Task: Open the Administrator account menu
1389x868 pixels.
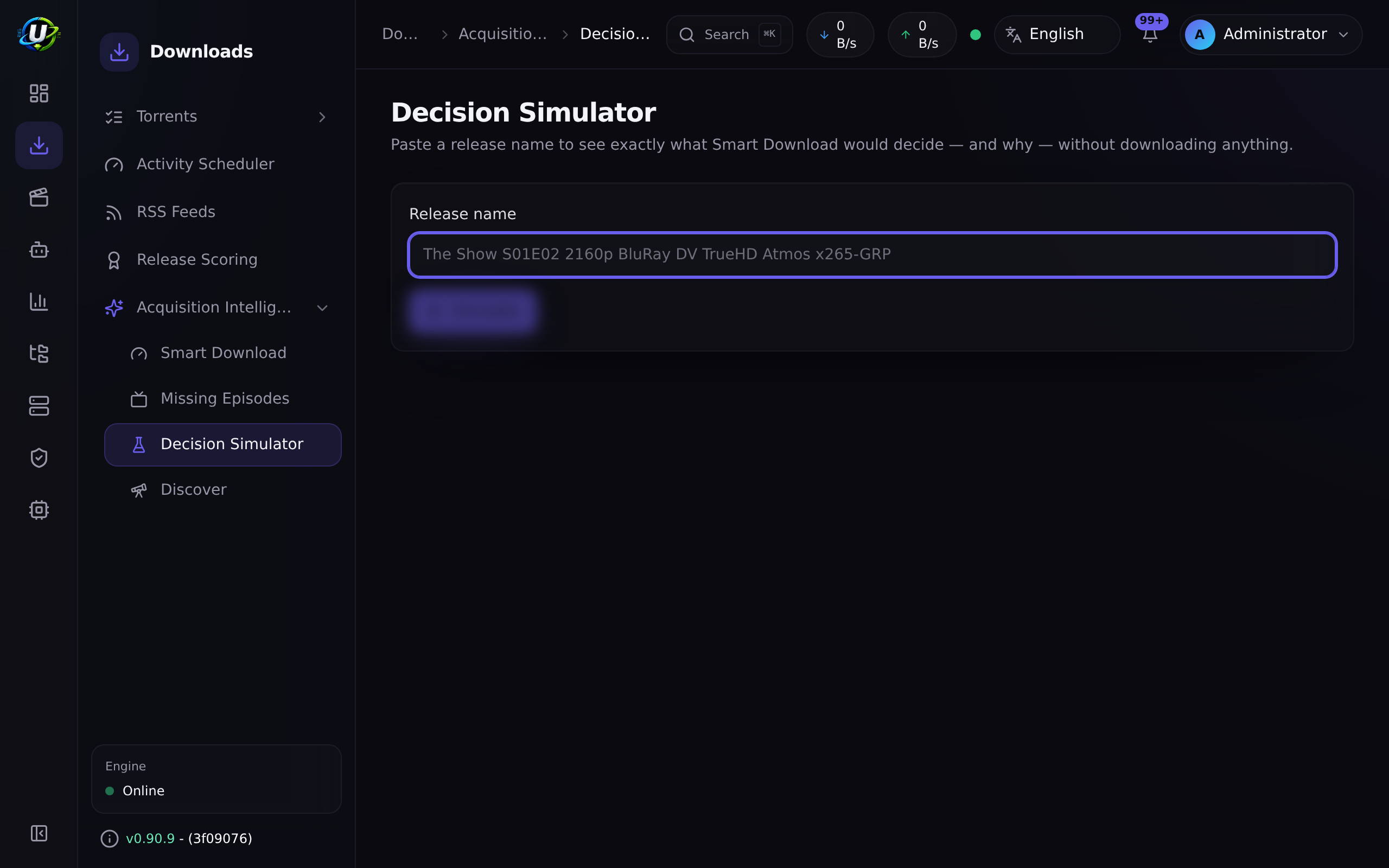Action: point(1271,34)
